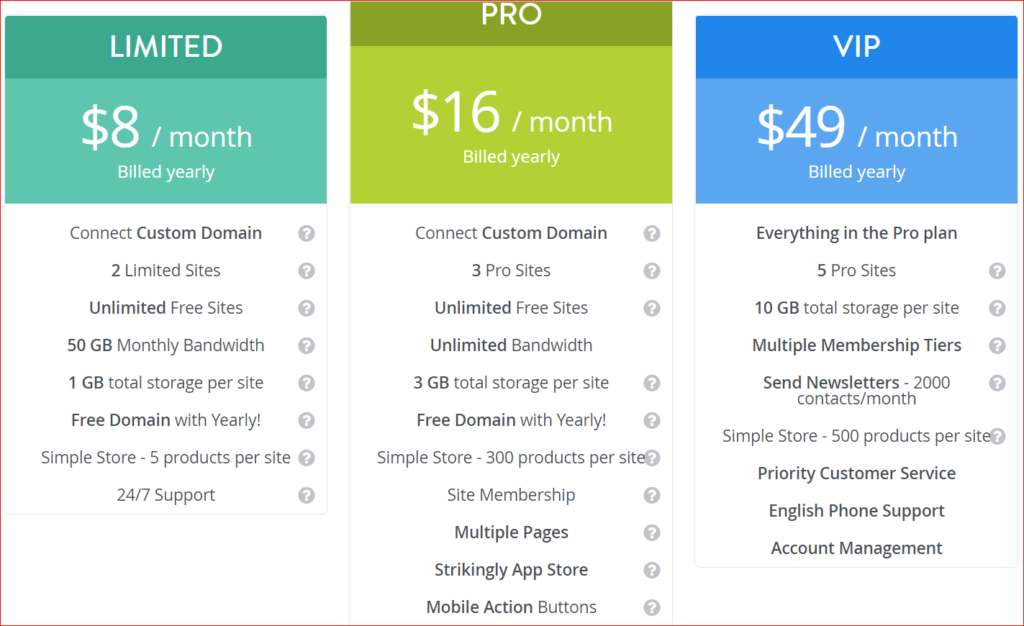The image size is (1024, 626).
Task: Show help for 10 GB total storage
Action: tap(997, 308)
